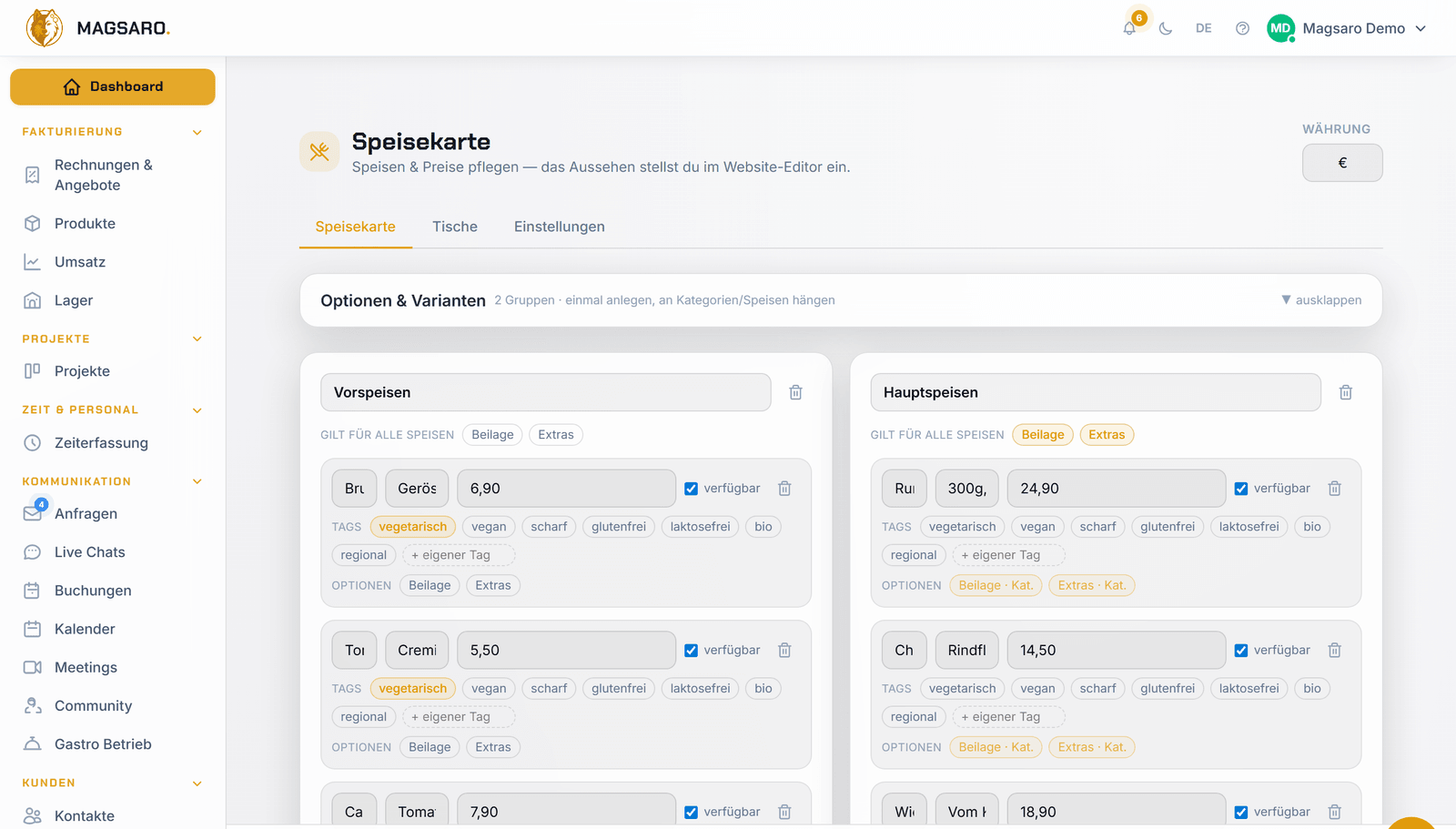The height and width of the screenshot is (829, 1456).
Task: Open Anfragen inbox with badge
Action: (113, 513)
